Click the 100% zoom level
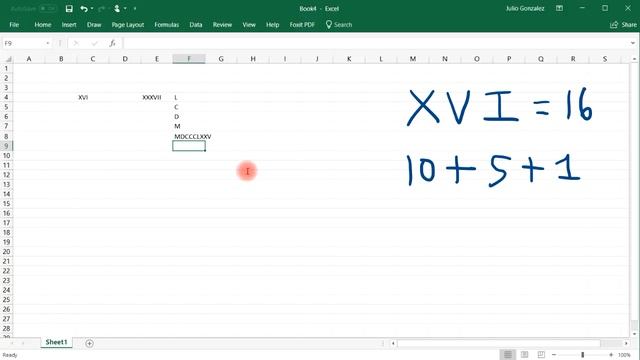The width and height of the screenshot is (640, 360). click(x=624, y=355)
